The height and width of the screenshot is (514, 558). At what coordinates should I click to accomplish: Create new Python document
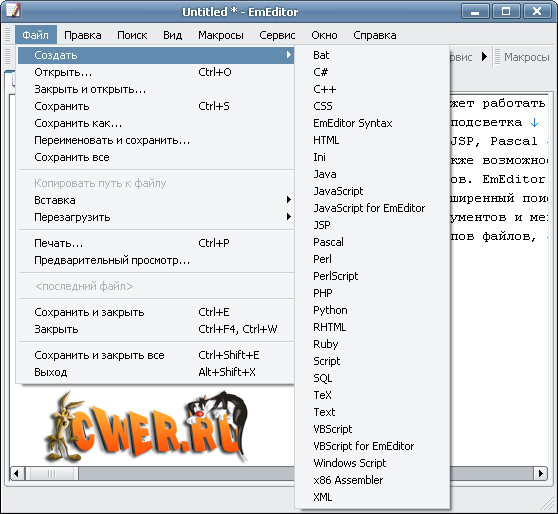pyautogui.click(x=372, y=310)
